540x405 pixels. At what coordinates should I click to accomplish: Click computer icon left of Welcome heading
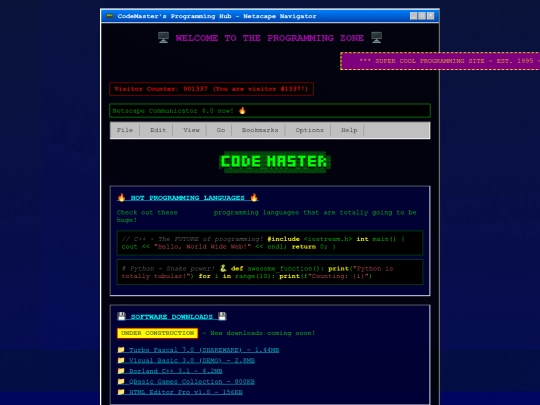[163, 37]
